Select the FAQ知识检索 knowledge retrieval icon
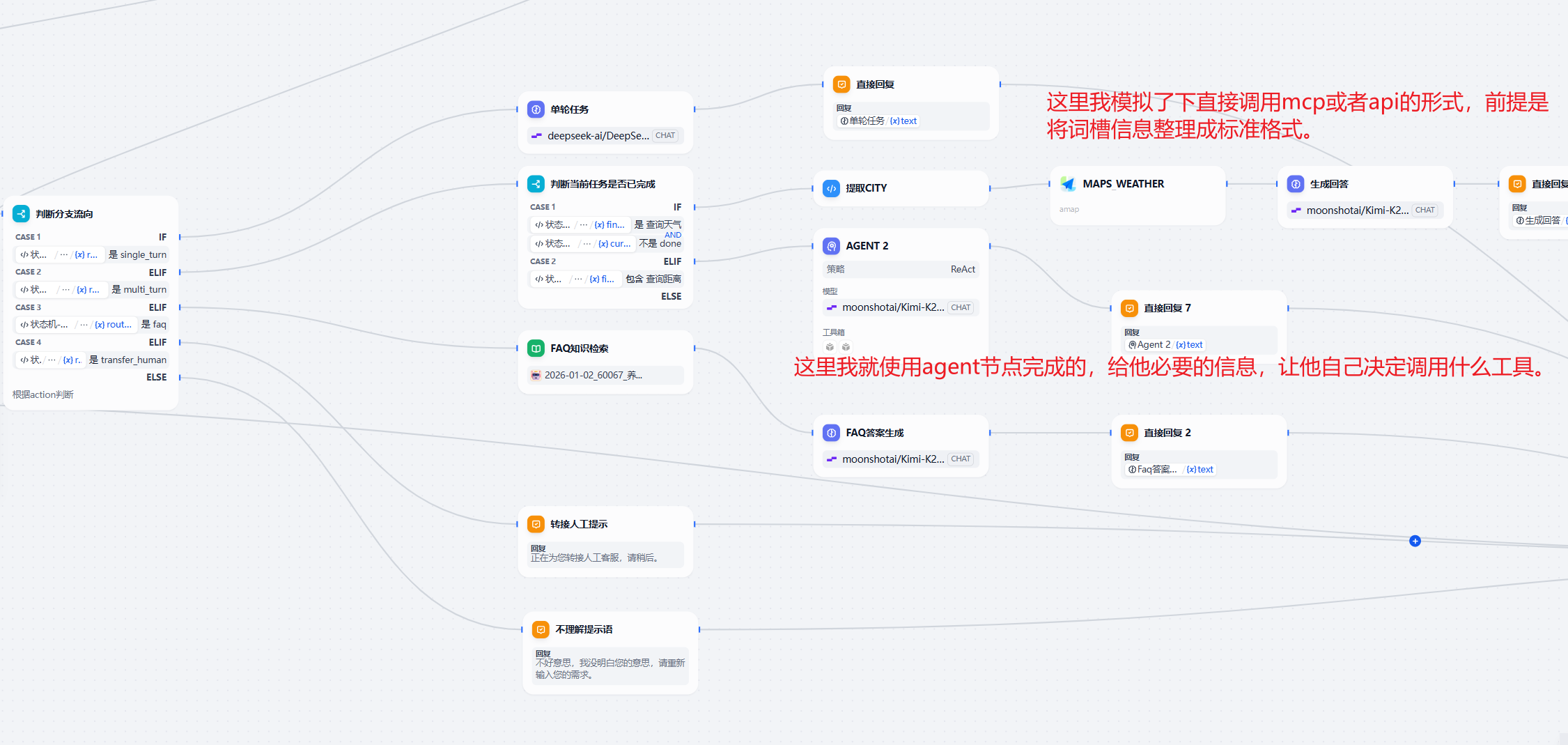The width and height of the screenshot is (1568, 745). pos(536,348)
